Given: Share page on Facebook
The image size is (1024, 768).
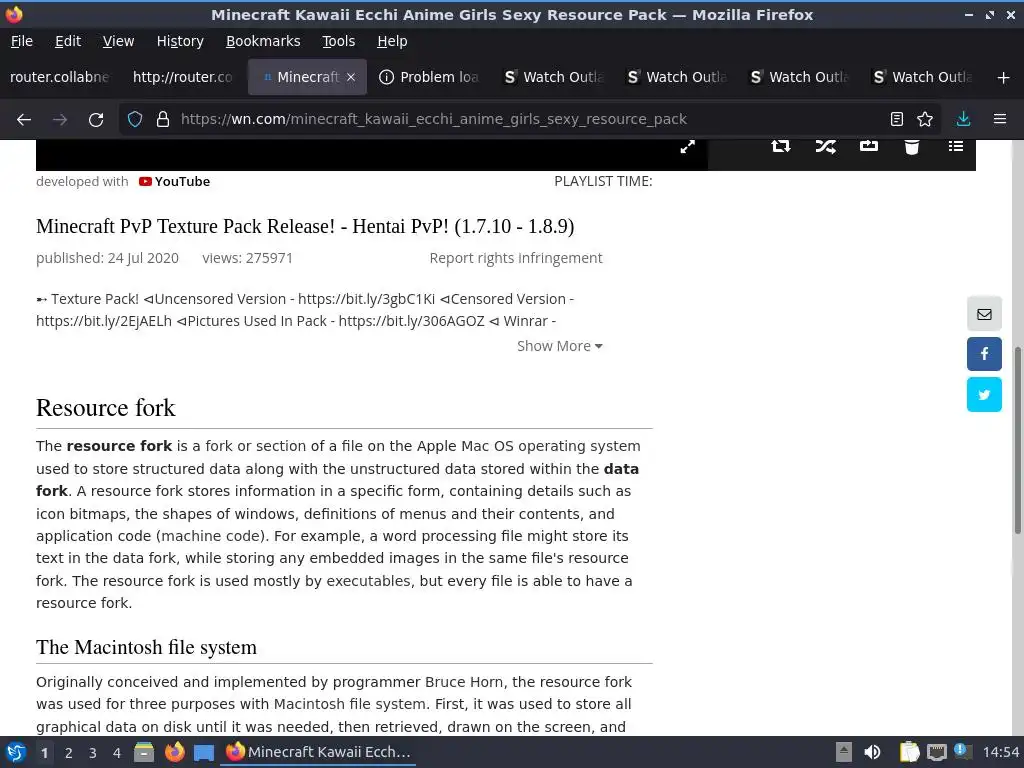Looking at the screenshot, I should [x=984, y=354].
